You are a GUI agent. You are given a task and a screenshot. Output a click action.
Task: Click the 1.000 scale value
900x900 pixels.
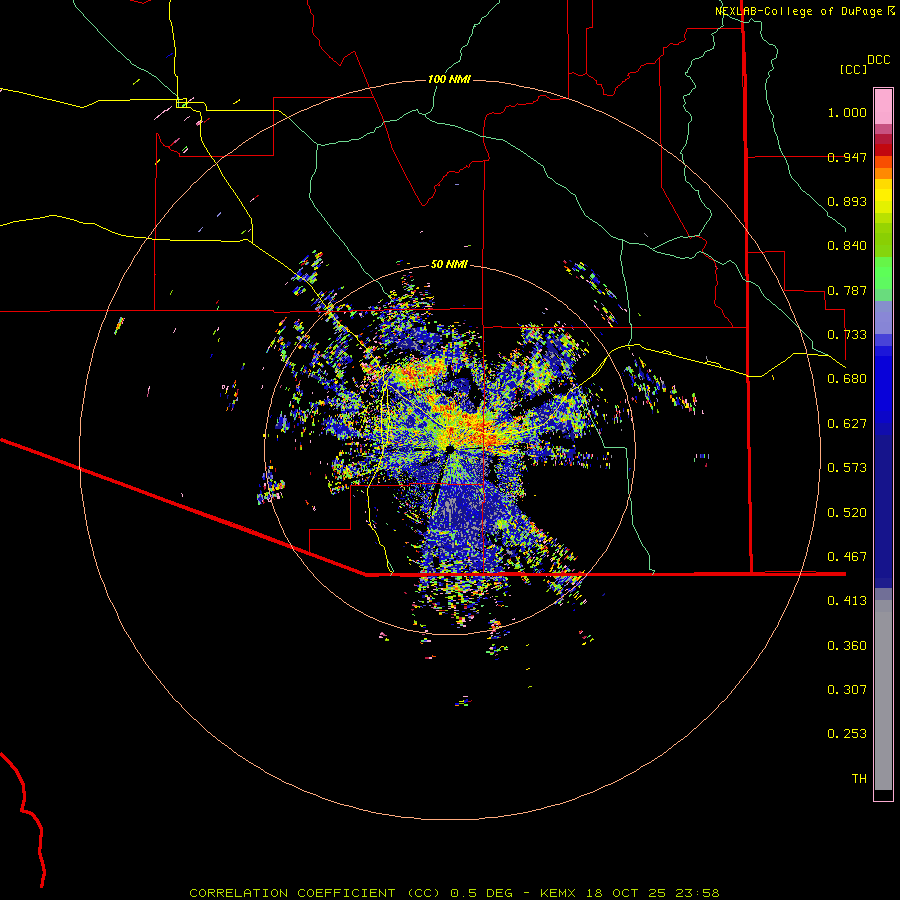pos(847,112)
